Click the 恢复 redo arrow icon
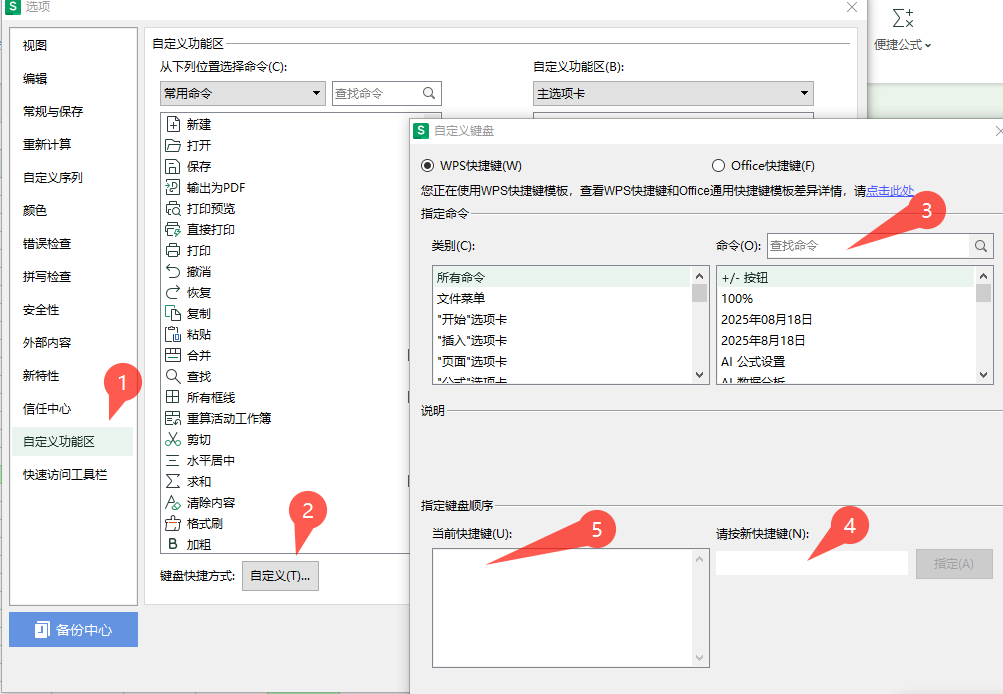 173,292
